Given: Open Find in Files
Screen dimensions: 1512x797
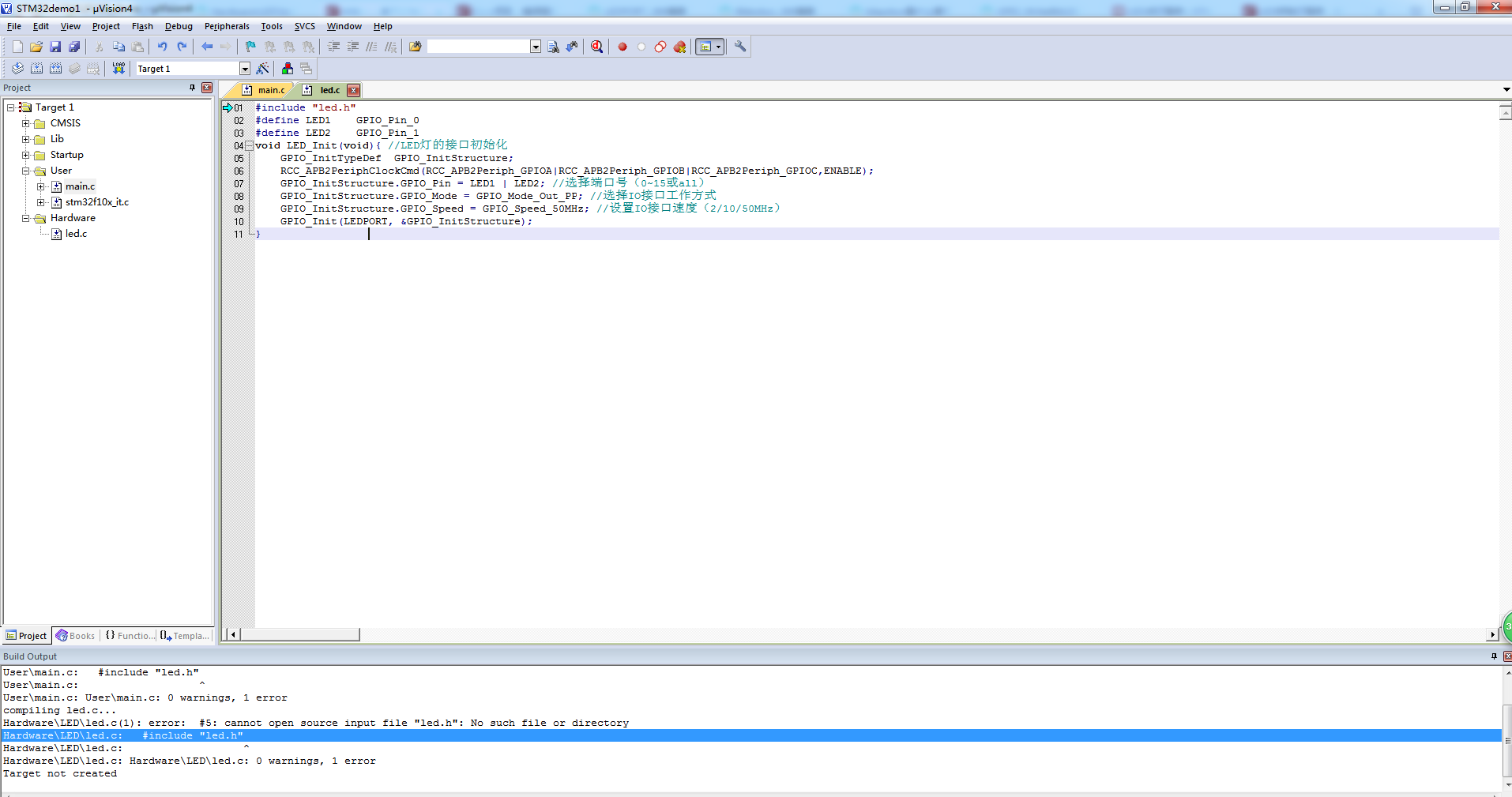Looking at the screenshot, I should point(415,47).
